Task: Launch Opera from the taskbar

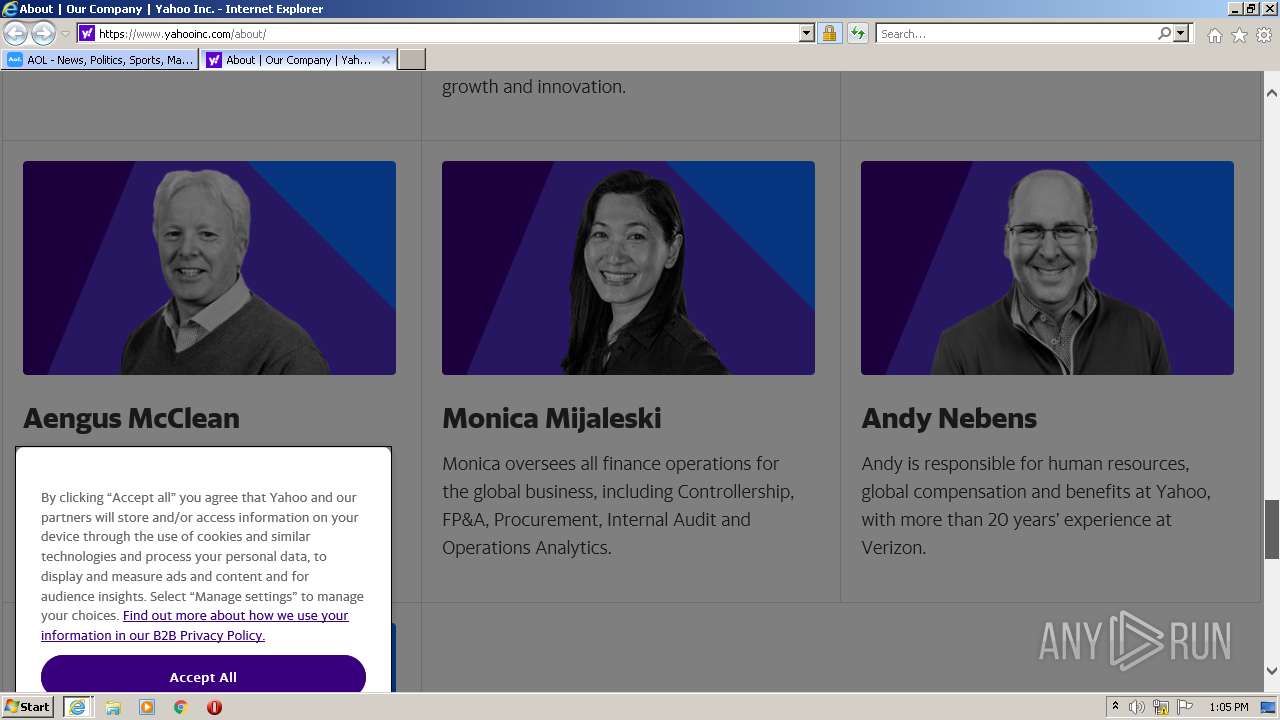Action: coord(214,707)
